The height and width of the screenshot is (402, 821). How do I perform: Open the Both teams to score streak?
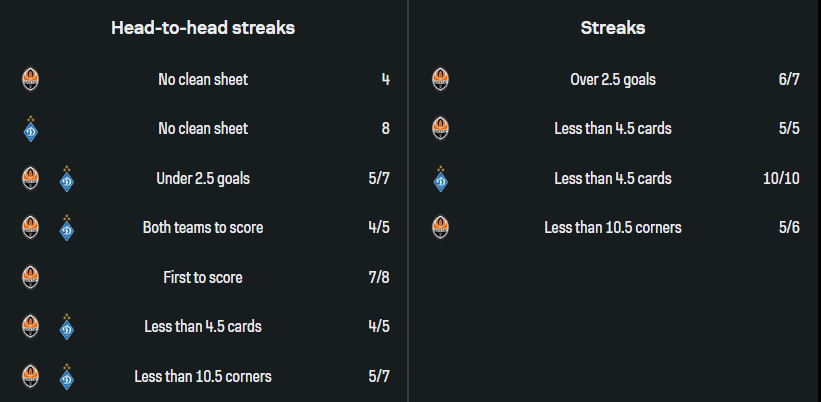(203, 228)
